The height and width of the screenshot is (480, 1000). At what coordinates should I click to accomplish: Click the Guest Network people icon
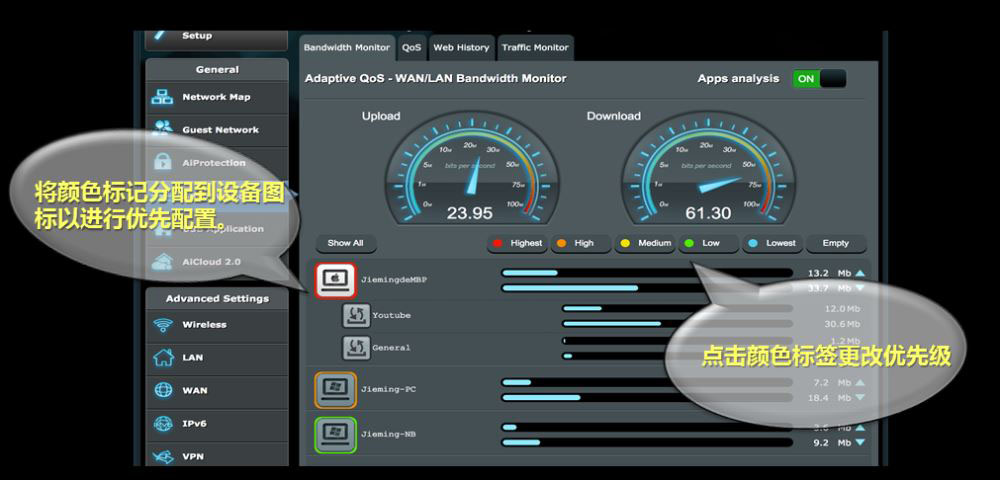coord(163,129)
